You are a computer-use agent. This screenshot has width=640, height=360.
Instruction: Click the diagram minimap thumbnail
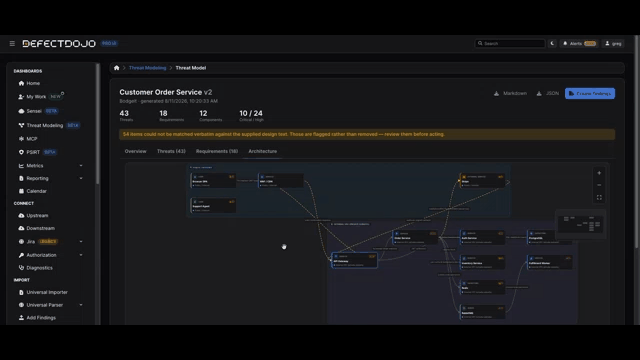click(x=581, y=224)
